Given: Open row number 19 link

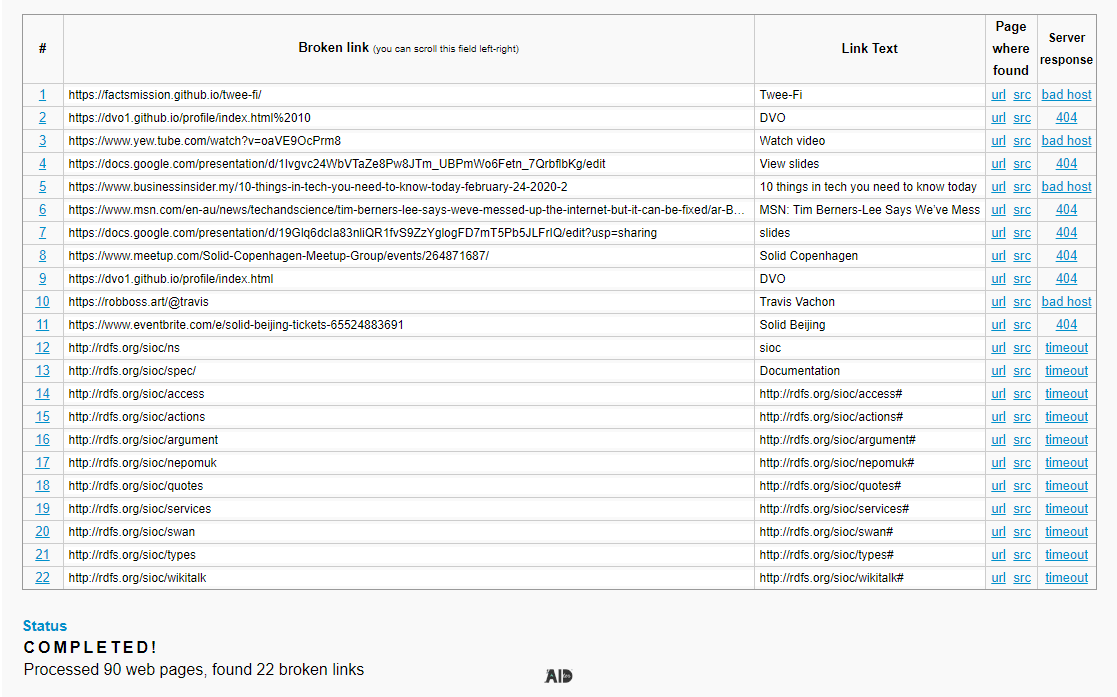Looking at the screenshot, I should tap(43, 509).
